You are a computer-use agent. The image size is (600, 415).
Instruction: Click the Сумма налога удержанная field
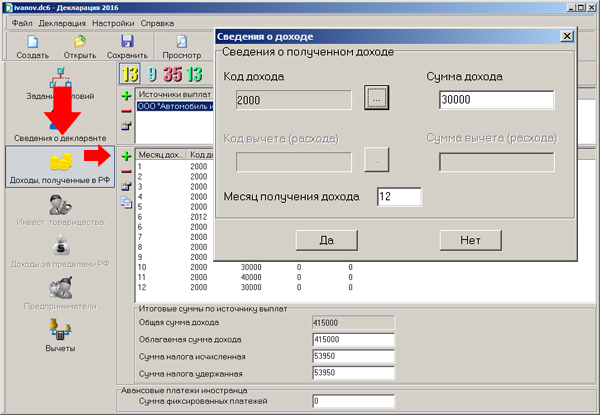click(x=353, y=373)
